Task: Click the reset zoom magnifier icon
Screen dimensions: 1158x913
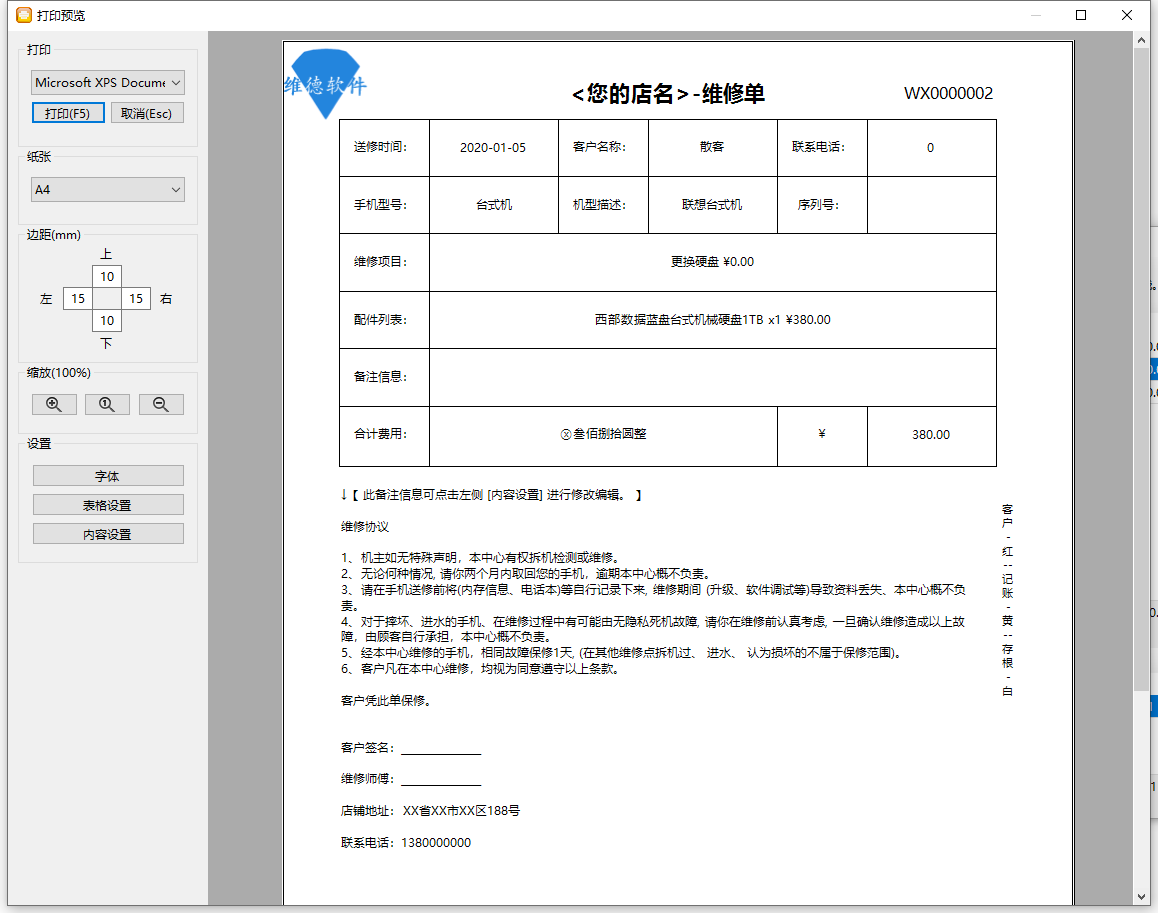Action: (x=107, y=404)
